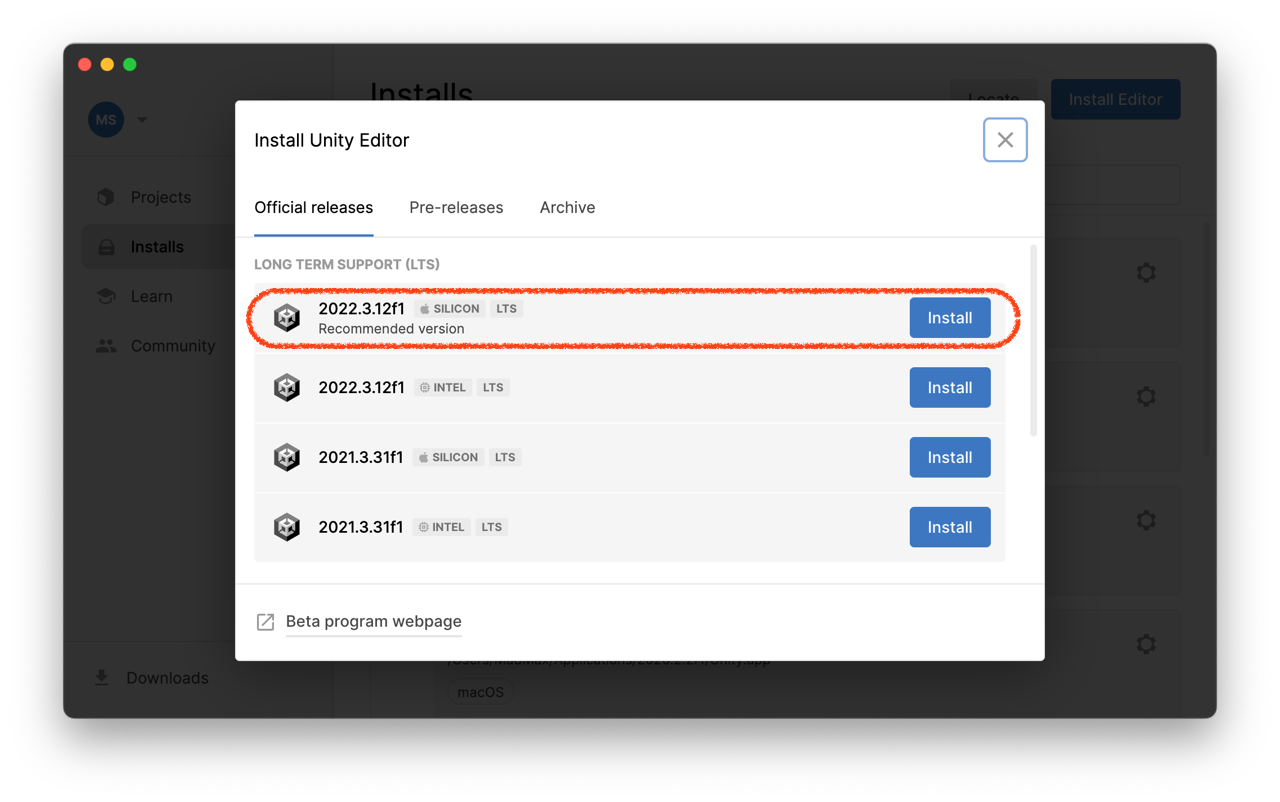Click LTS badge in 2021.3.31f1 Silicon row
Viewport: 1280px width, 802px height.
coord(505,458)
